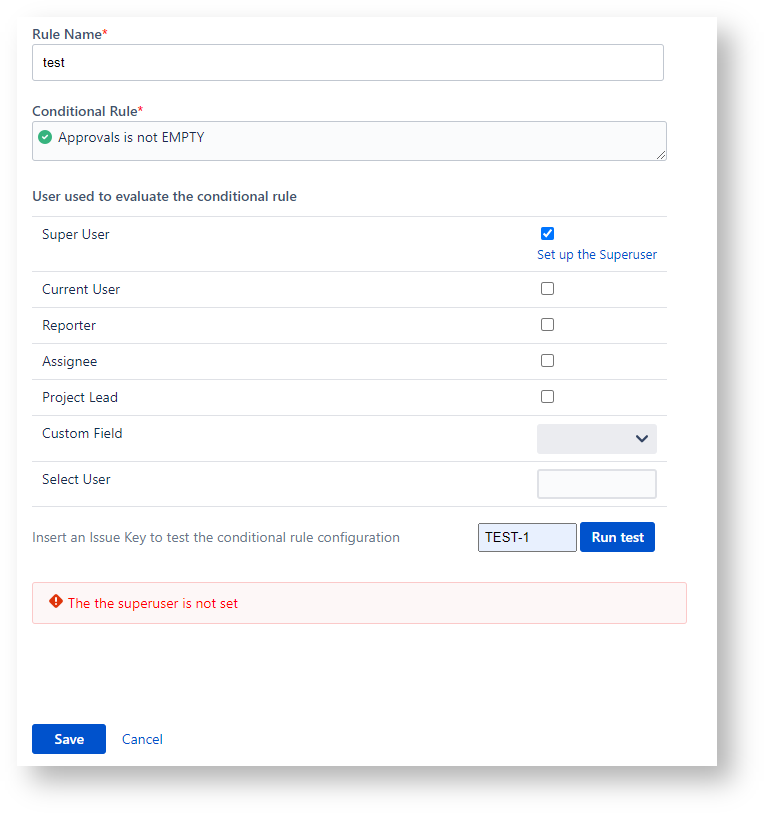Open the Set up the Superuser link
Image resolution: width=765 pixels, height=814 pixels.
pos(597,255)
